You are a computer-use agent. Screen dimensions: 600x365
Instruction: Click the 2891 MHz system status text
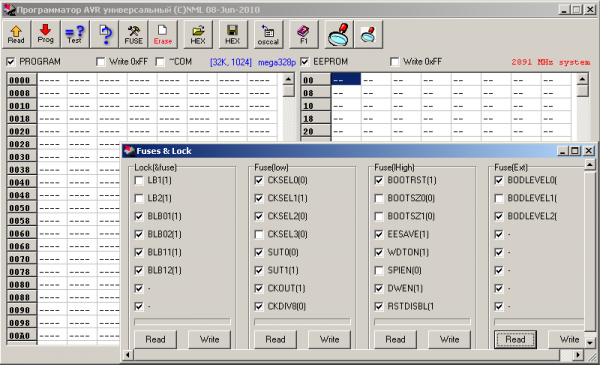point(550,62)
